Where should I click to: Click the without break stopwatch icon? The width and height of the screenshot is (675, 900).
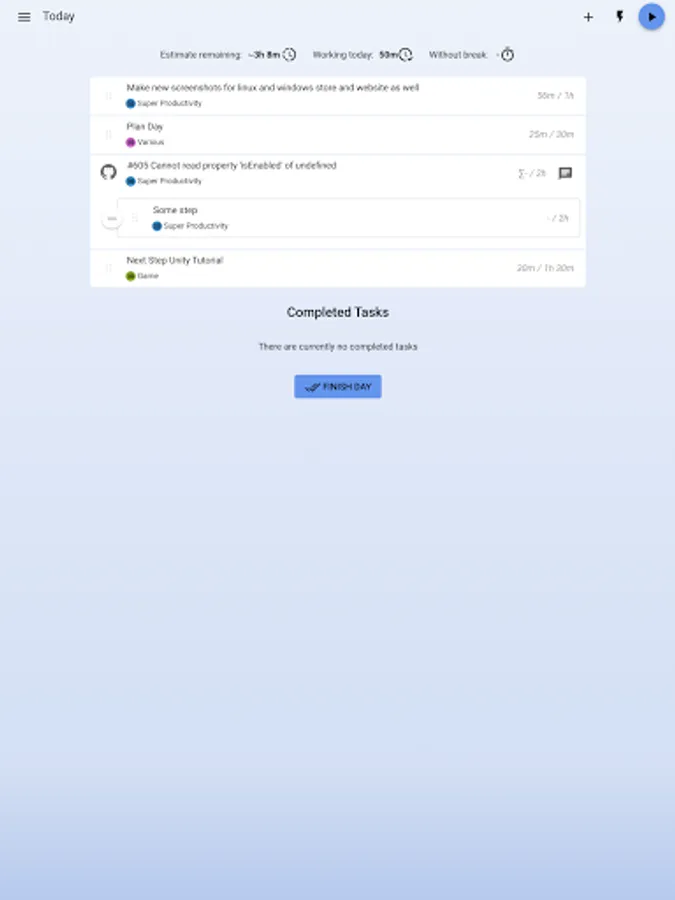[x=507, y=55]
